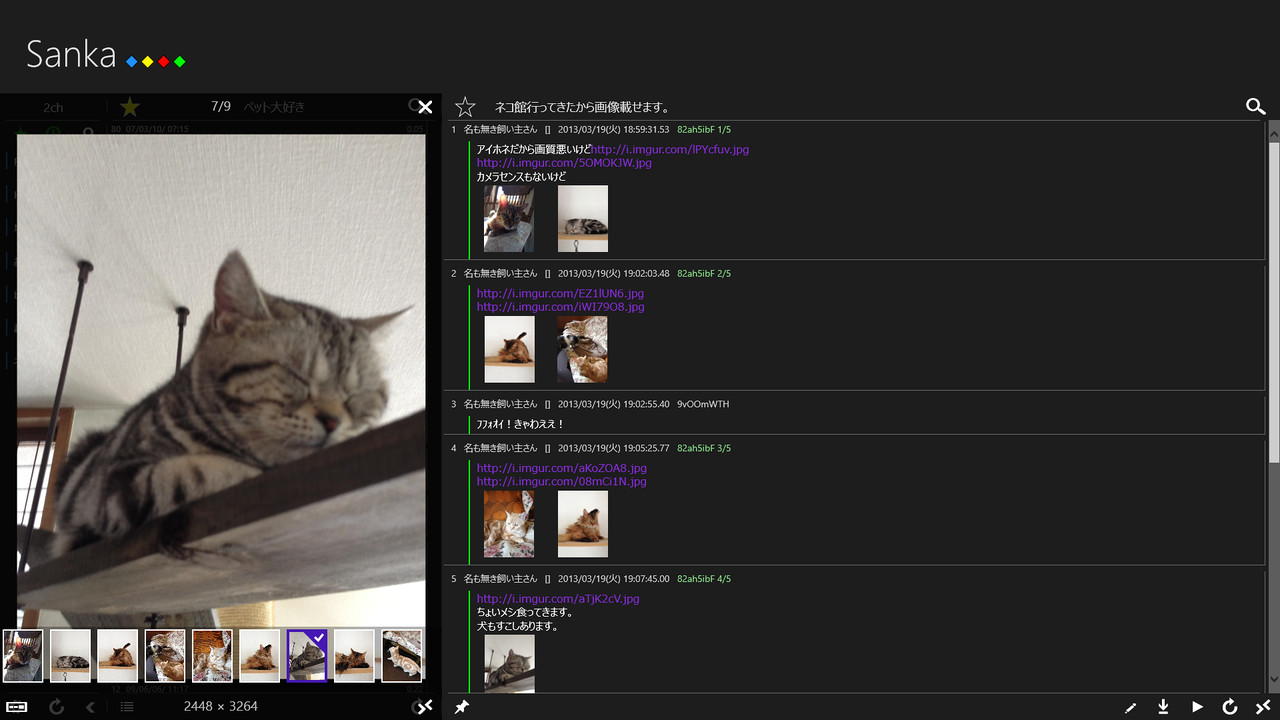Viewport: 1280px width, 720px height.
Task: Select the third filmstrip thumbnail
Action: [x=117, y=656]
